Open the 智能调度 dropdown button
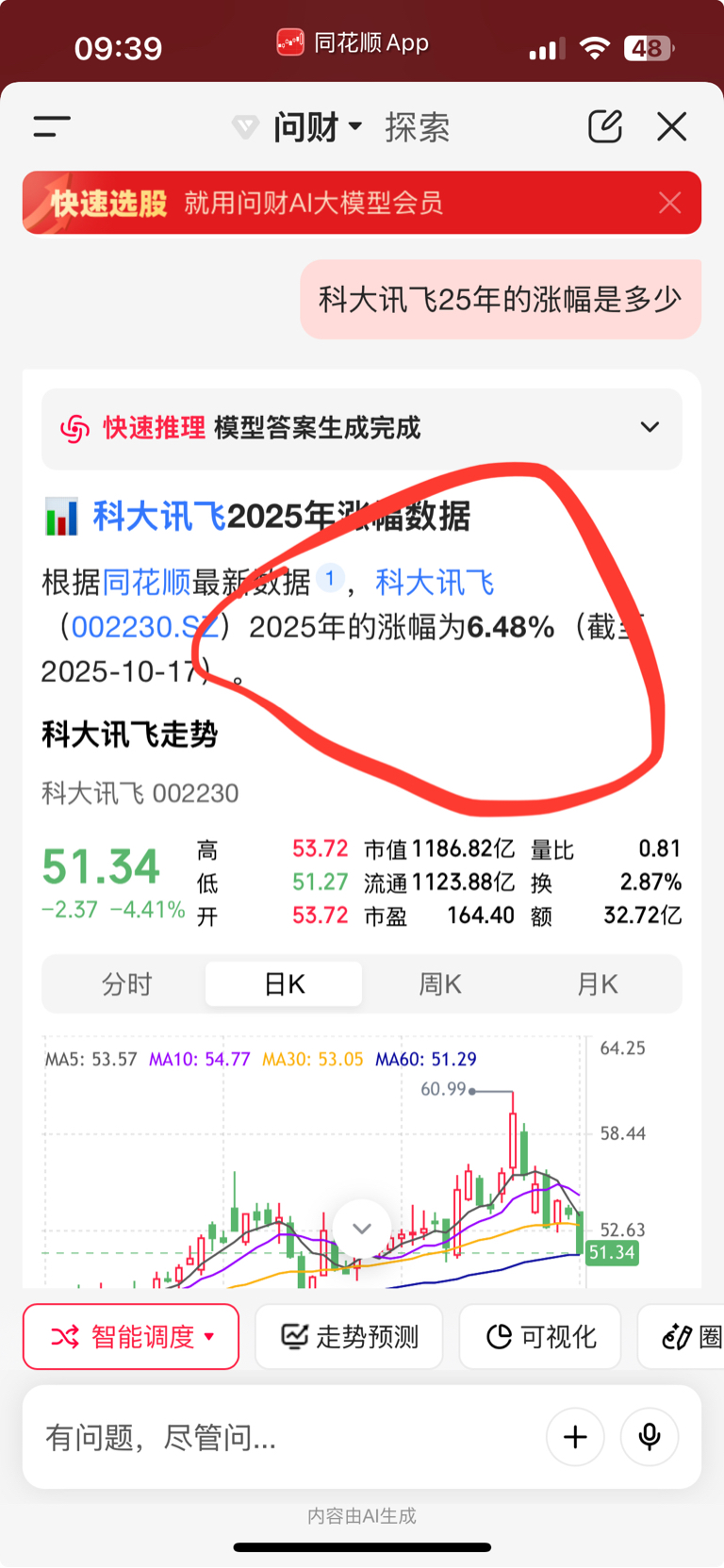Image resolution: width=724 pixels, height=1568 pixels. [131, 1337]
